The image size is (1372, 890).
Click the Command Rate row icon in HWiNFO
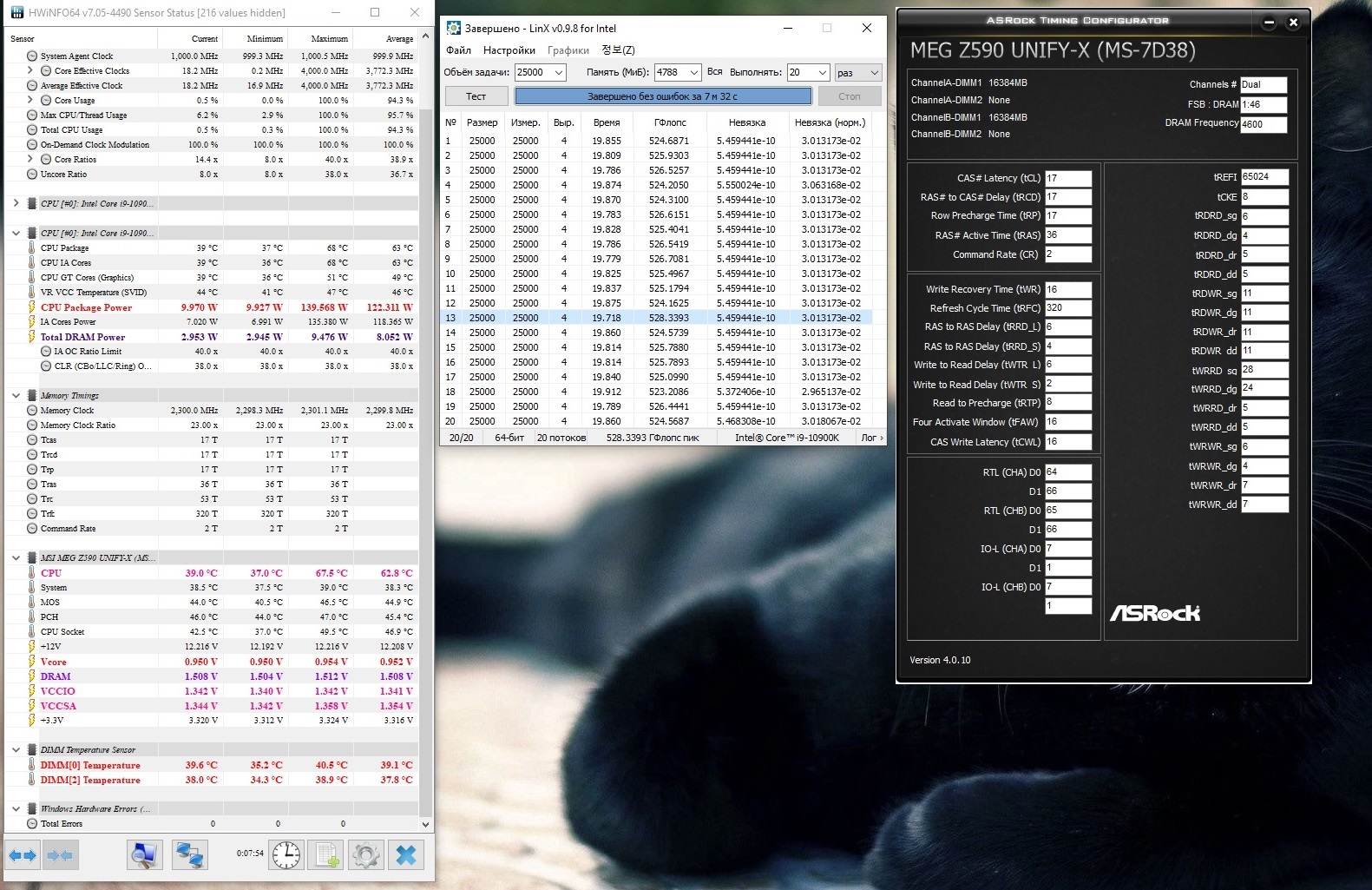32,529
